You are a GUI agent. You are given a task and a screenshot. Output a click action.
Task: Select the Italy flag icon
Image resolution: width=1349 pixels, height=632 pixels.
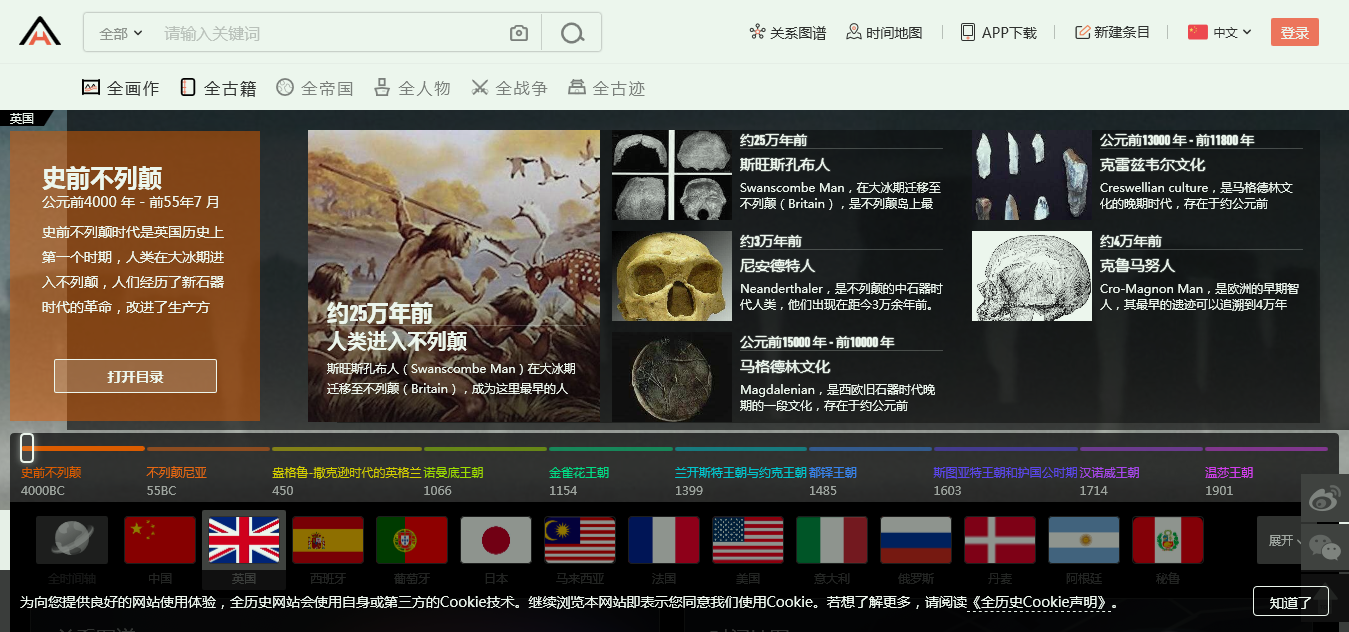pyautogui.click(x=832, y=540)
